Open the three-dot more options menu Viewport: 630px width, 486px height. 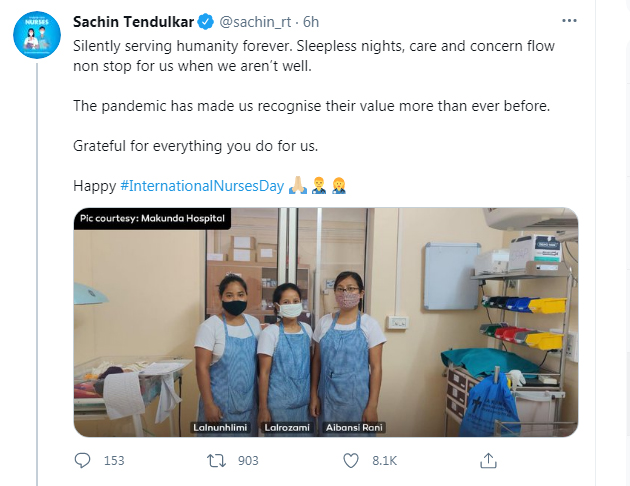coord(569,21)
